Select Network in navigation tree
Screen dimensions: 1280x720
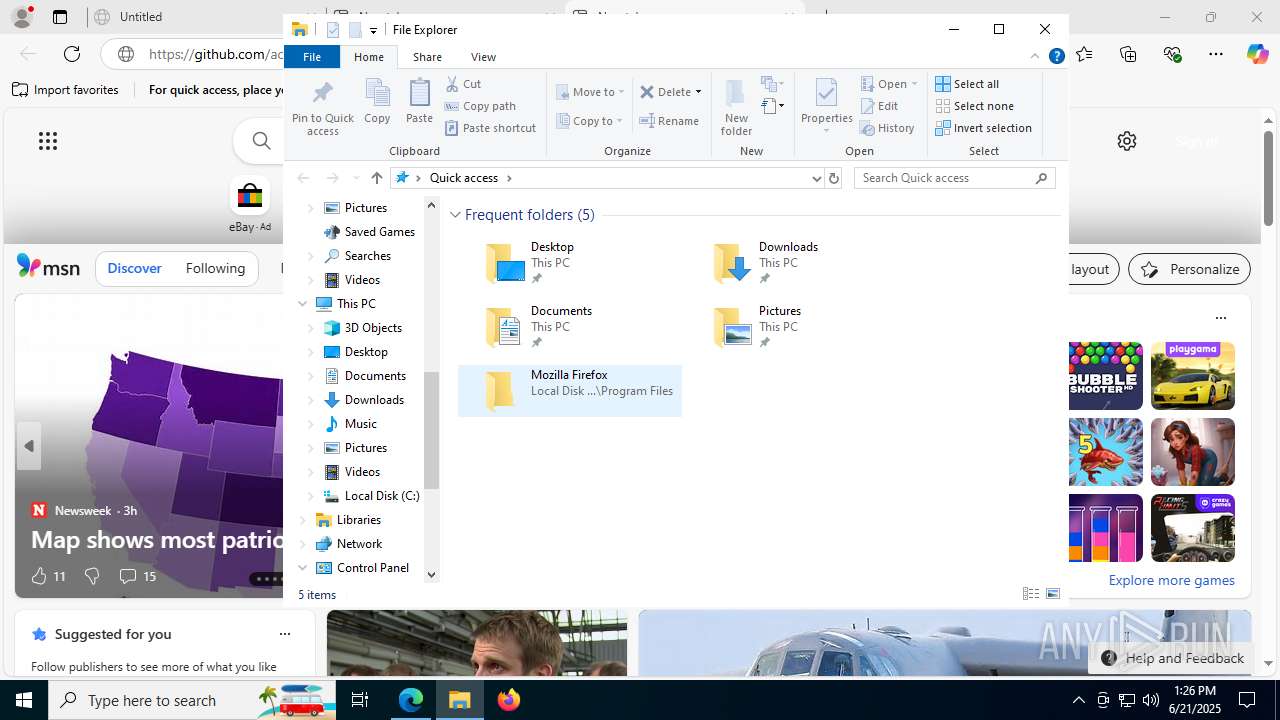[x=359, y=544]
